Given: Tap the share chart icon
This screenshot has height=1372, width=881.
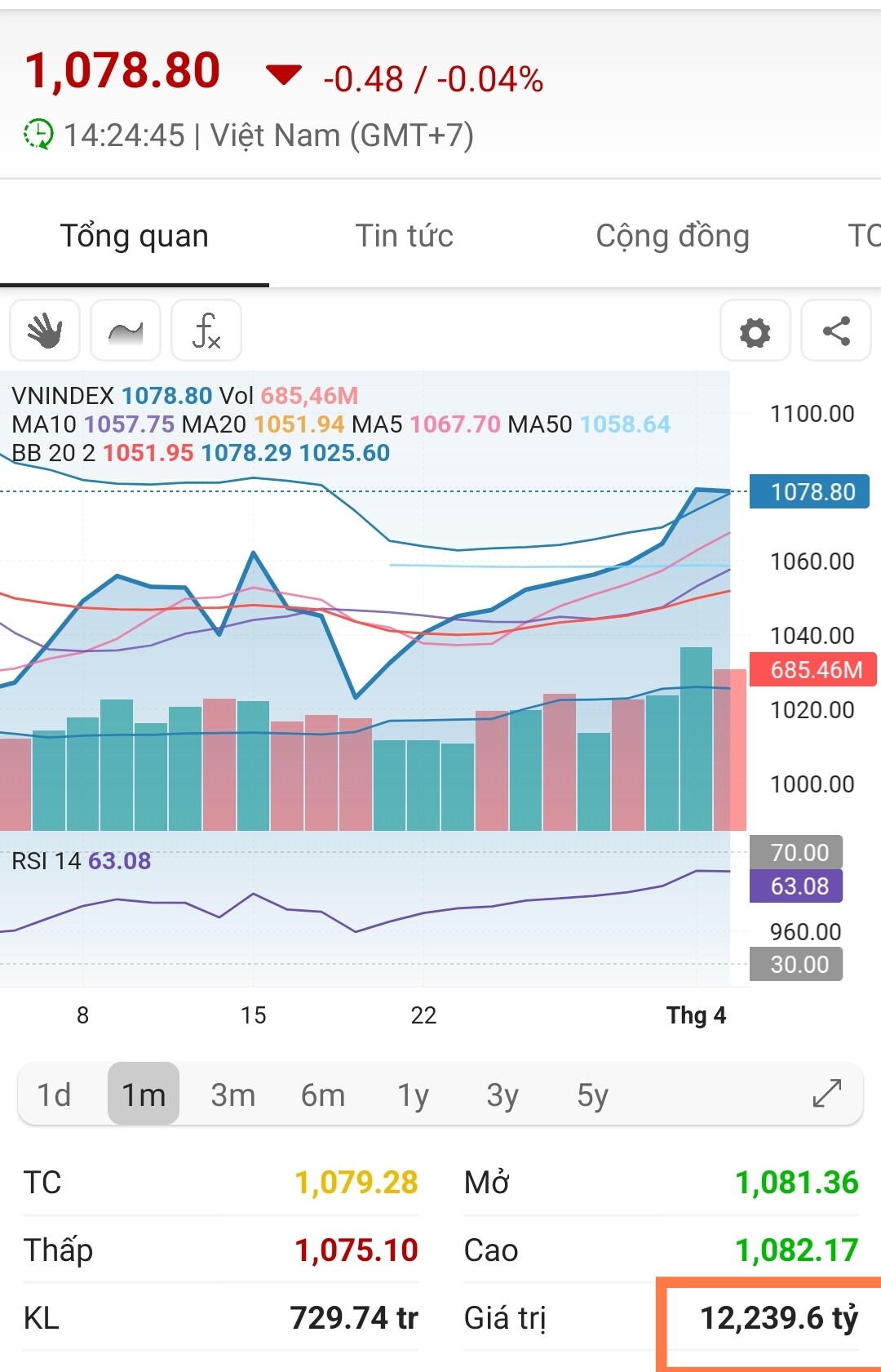Looking at the screenshot, I should pyautogui.click(x=836, y=331).
